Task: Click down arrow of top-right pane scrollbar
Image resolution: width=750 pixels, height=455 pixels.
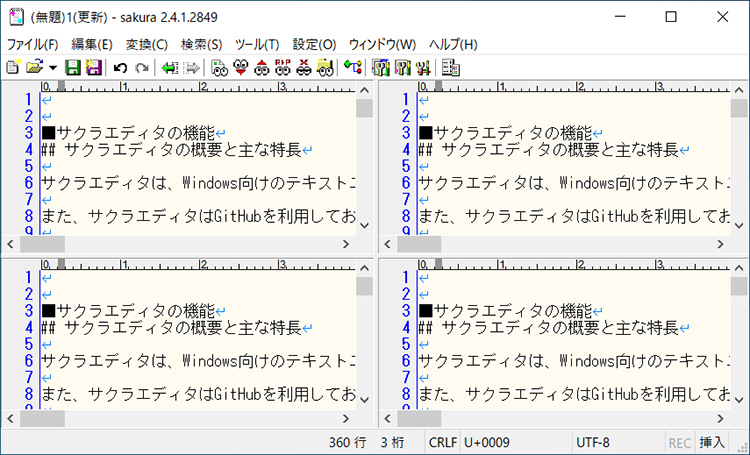Action: click(x=739, y=225)
